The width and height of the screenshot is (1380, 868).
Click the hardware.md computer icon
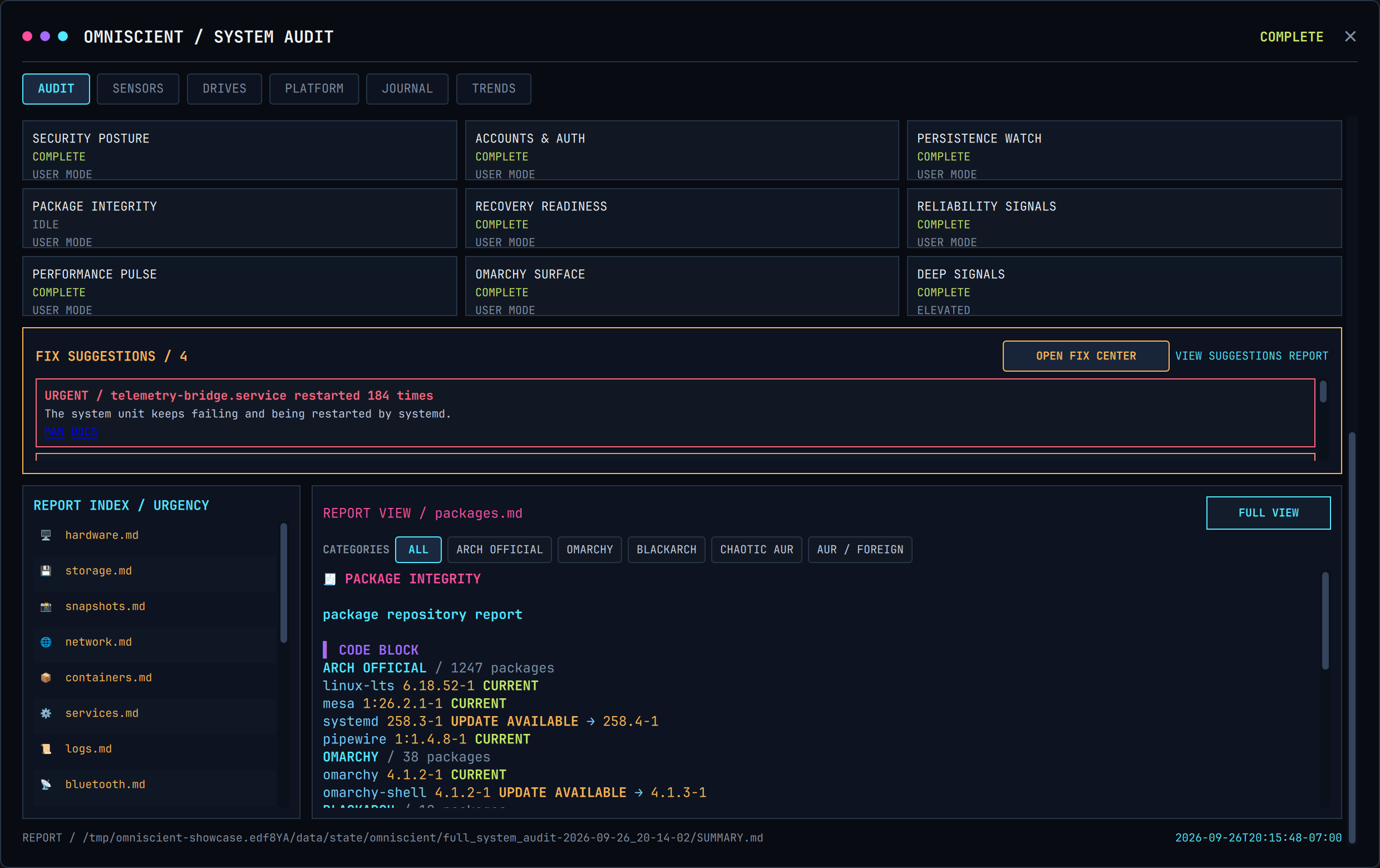coord(46,535)
